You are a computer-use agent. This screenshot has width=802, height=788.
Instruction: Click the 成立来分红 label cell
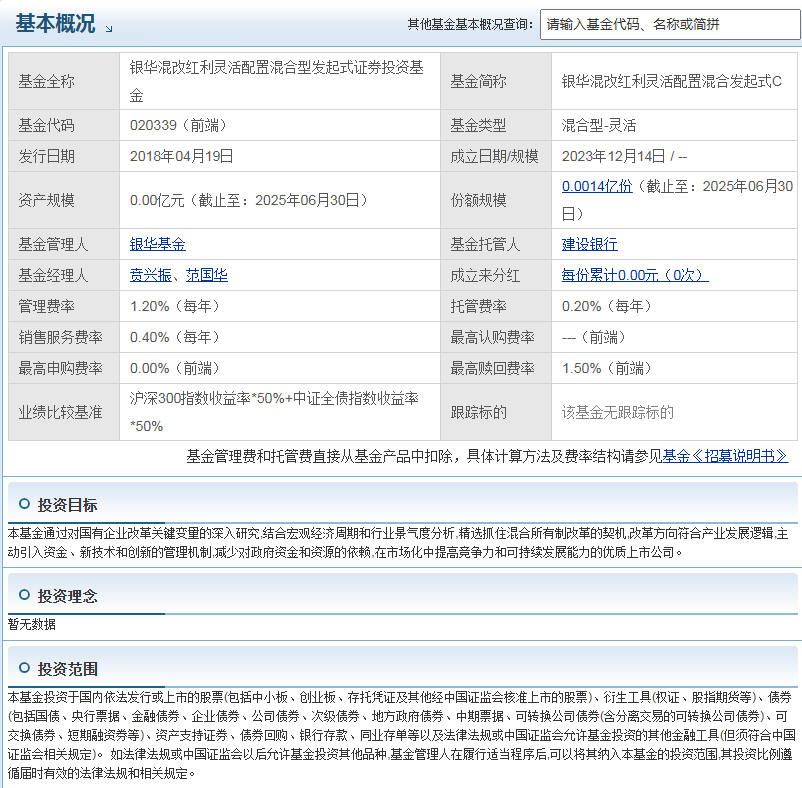496,275
